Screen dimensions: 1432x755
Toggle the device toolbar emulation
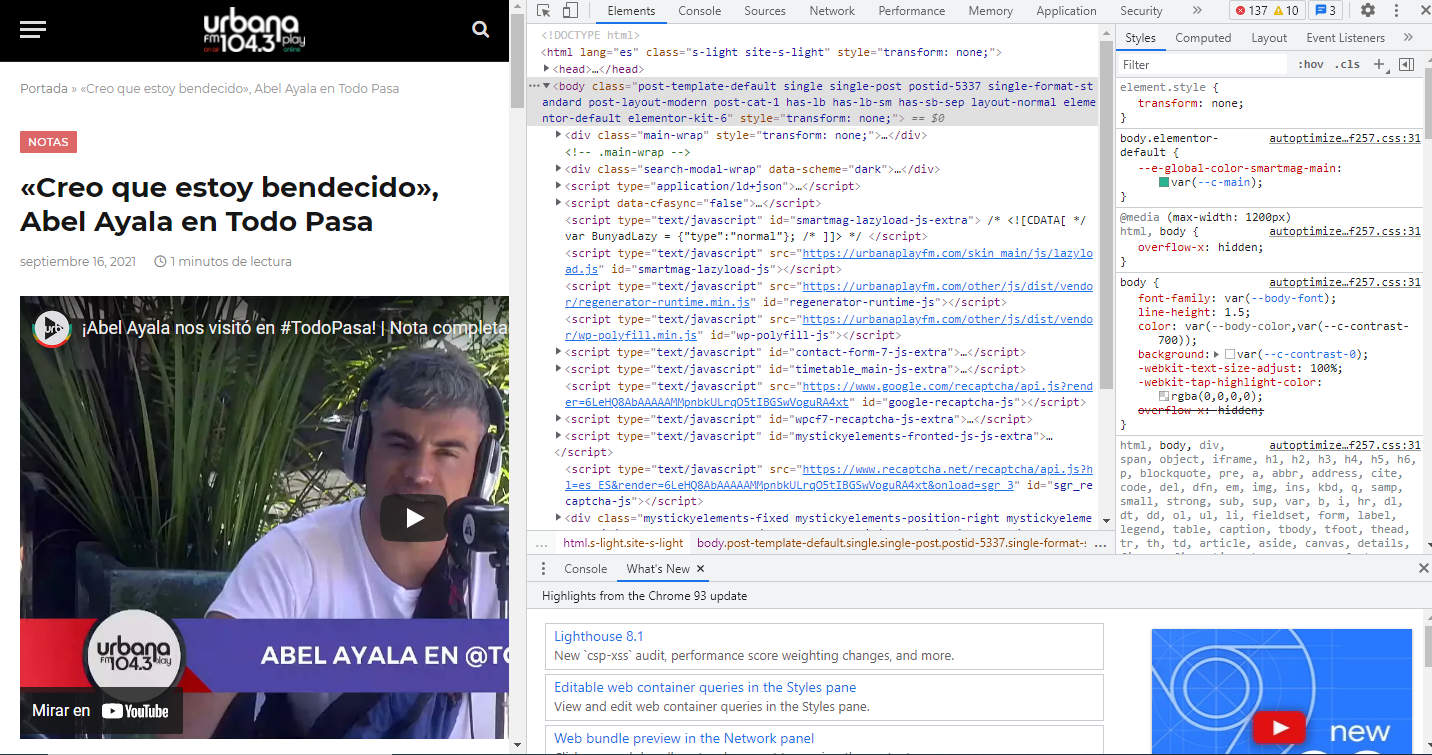click(x=569, y=11)
